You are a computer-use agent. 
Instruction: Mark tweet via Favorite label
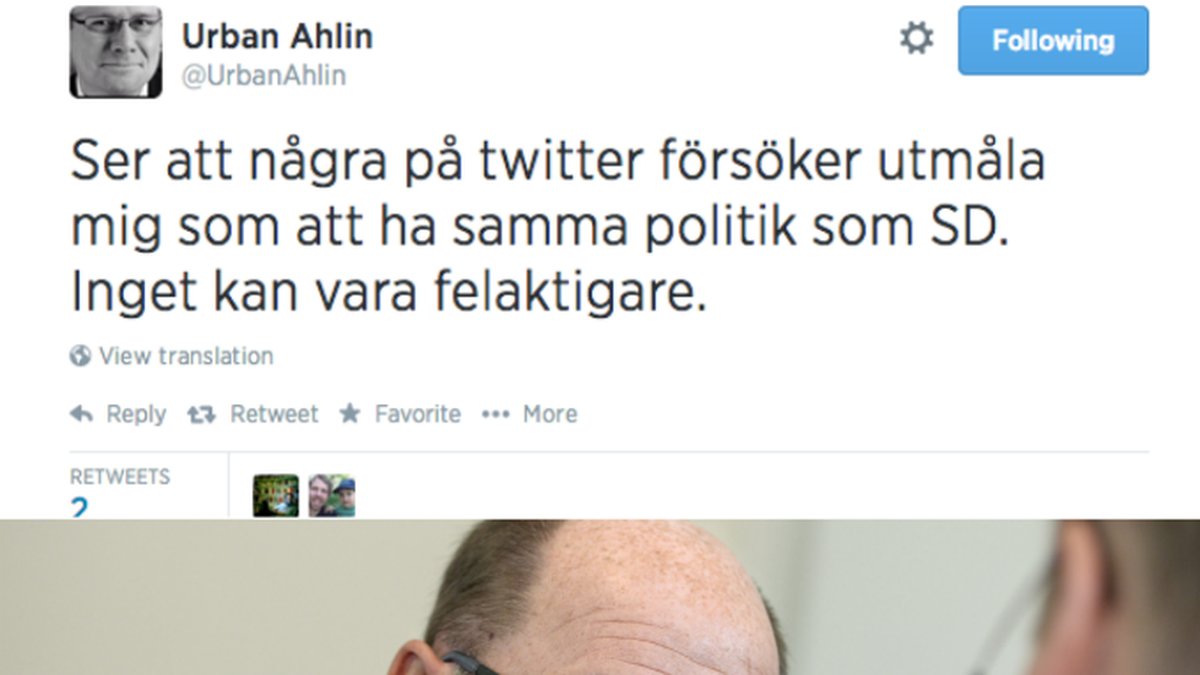pos(418,414)
